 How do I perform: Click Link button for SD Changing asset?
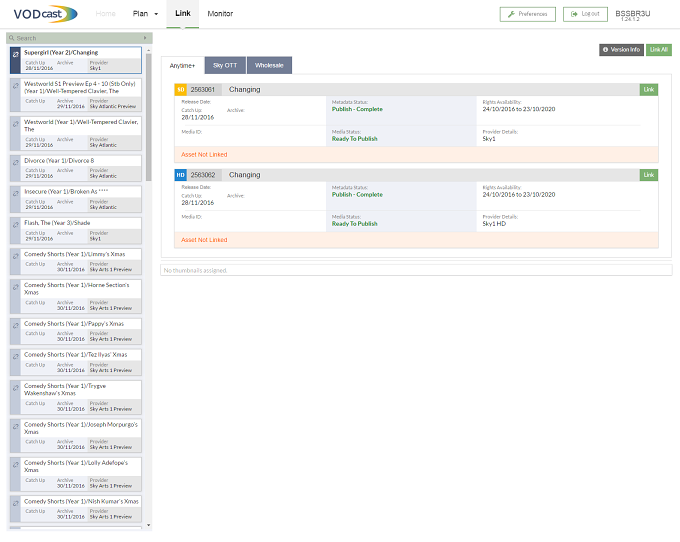[x=649, y=90]
